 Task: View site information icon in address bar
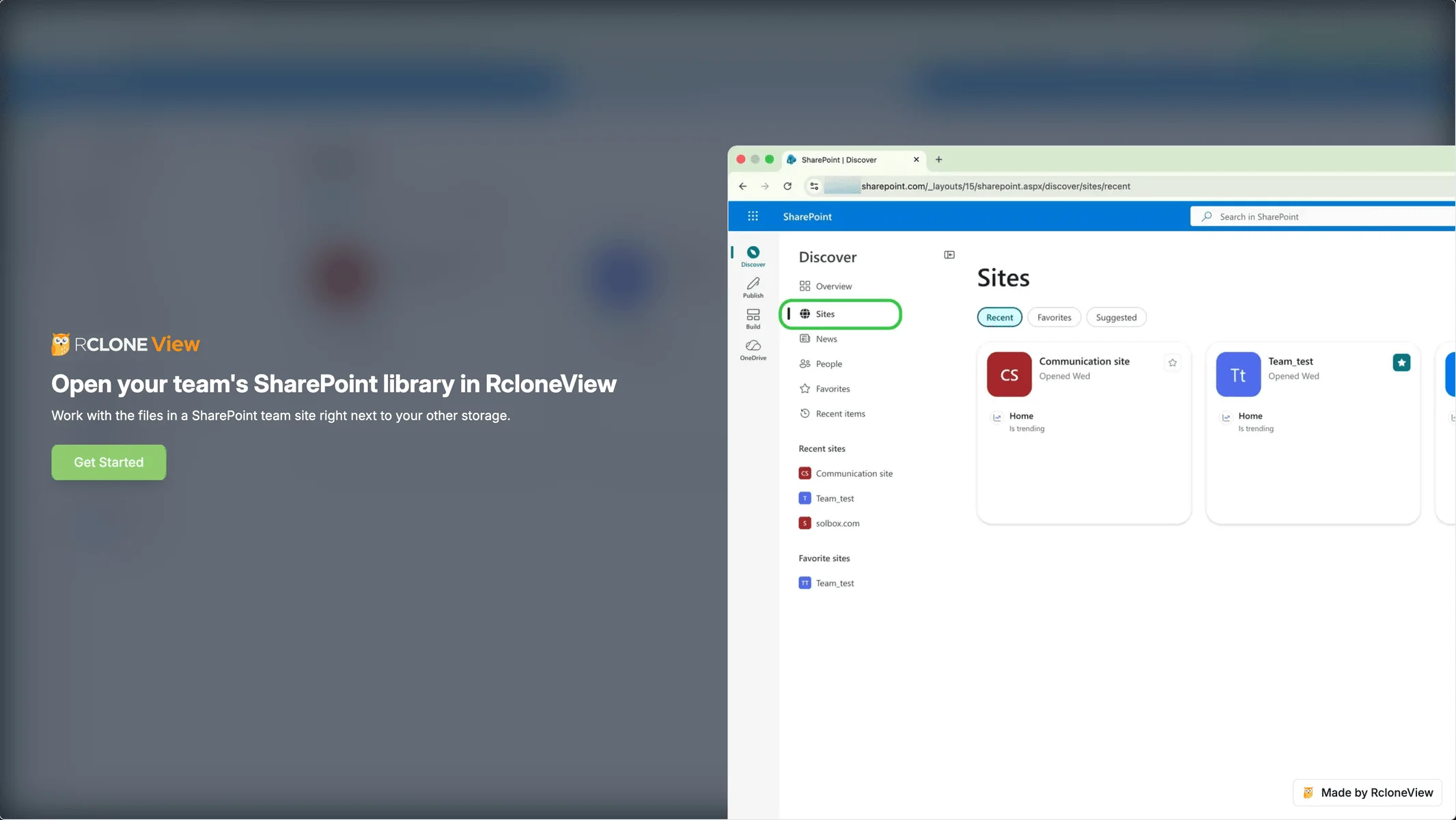814,187
